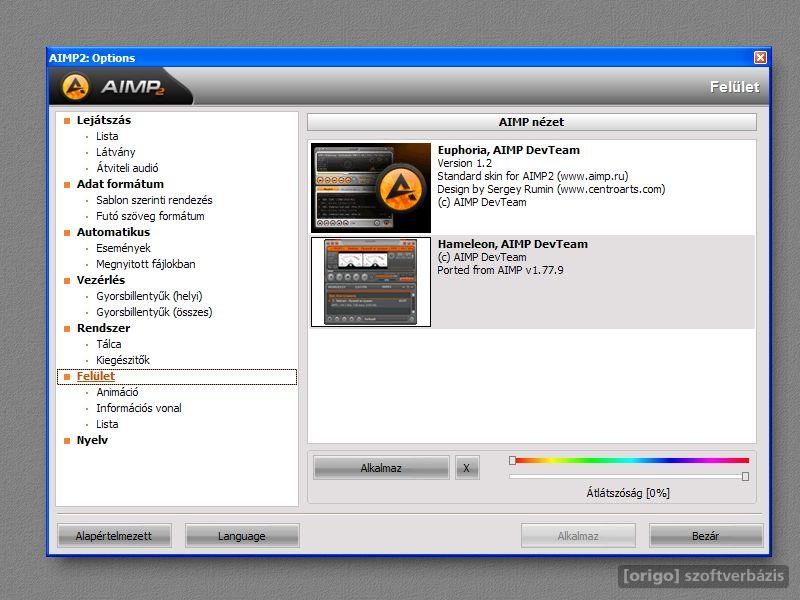Open the Kiegészítők page
Image resolution: width=800 pixels, height=600 pixels.
(x=123, y=360)
